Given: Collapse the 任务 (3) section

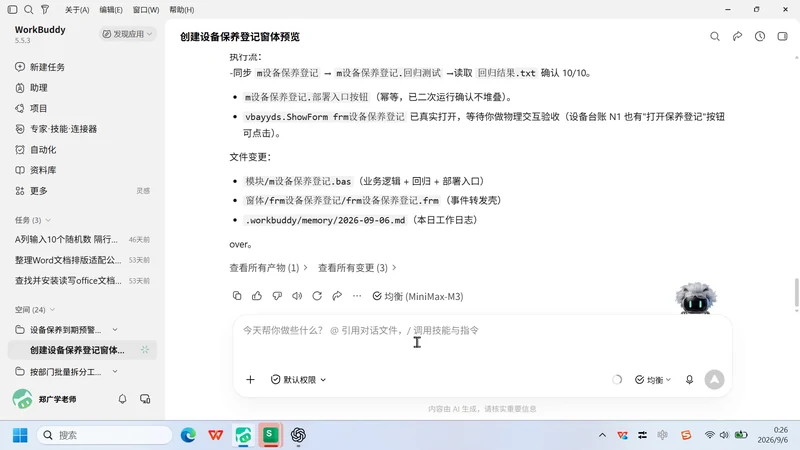Looking at the screenshot, I should point(33,220).
